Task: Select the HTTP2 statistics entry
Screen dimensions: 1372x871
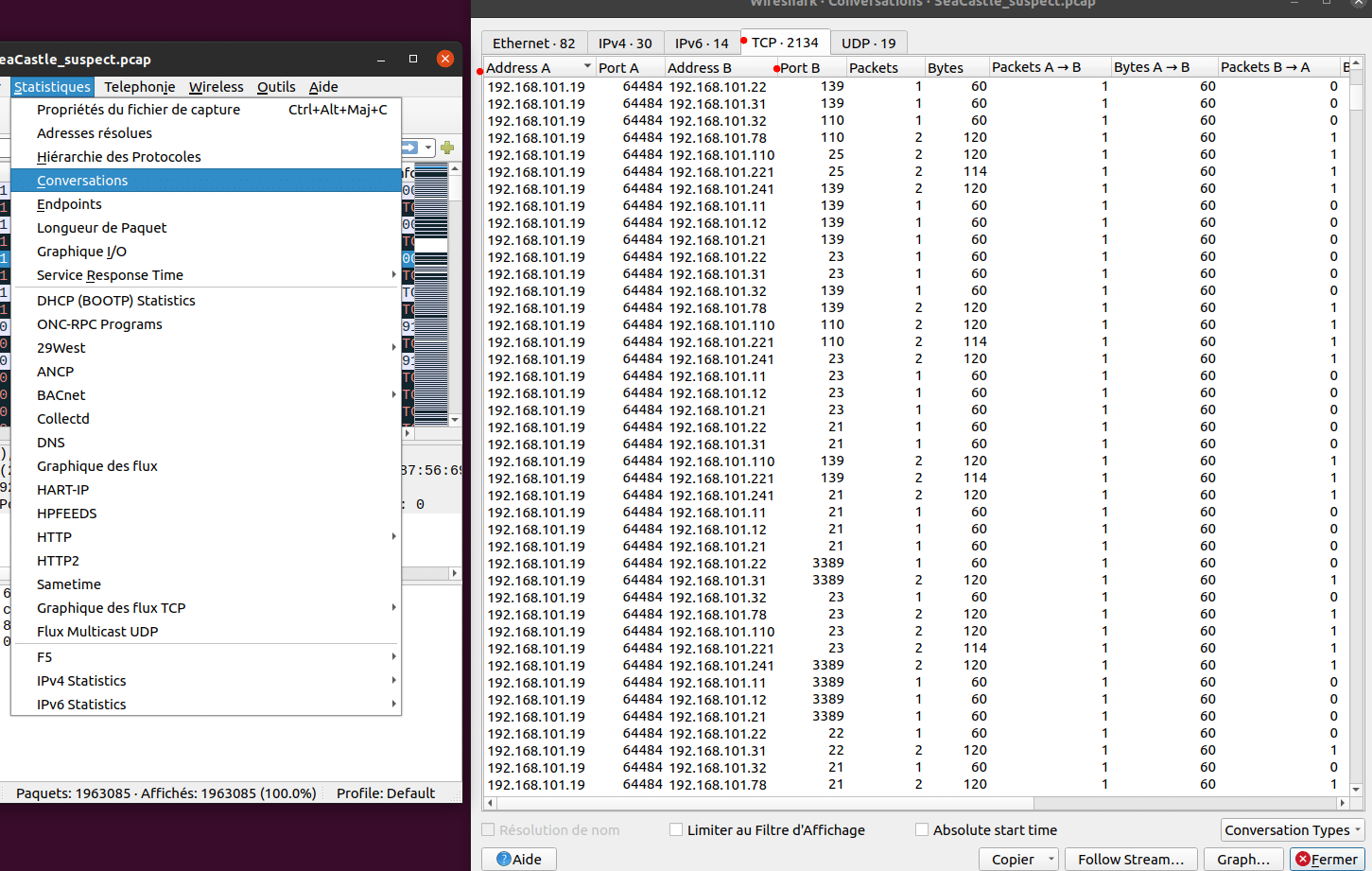Action: click(x=206, y=561)
